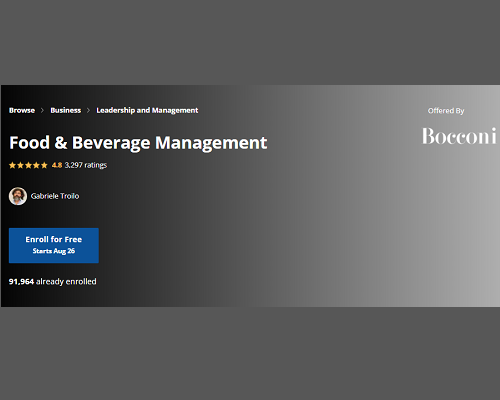The height and width of the screenshot is (400, 500).
Task: Click the 91,964 already enrolled text
Action: click(x=53, y=282)
